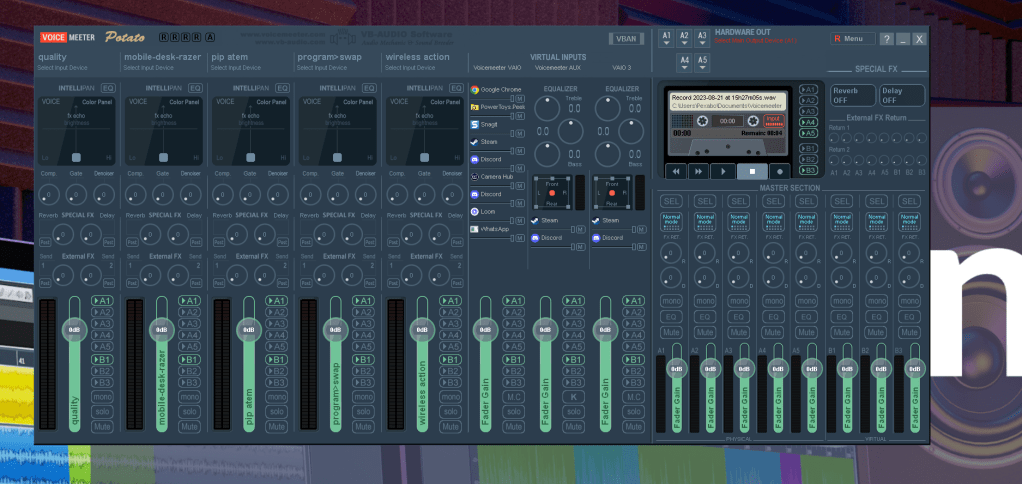The width and height of the screenshot is (1022, 484).
Task: Select input device for quality strip
Action: tap(63, 68)
